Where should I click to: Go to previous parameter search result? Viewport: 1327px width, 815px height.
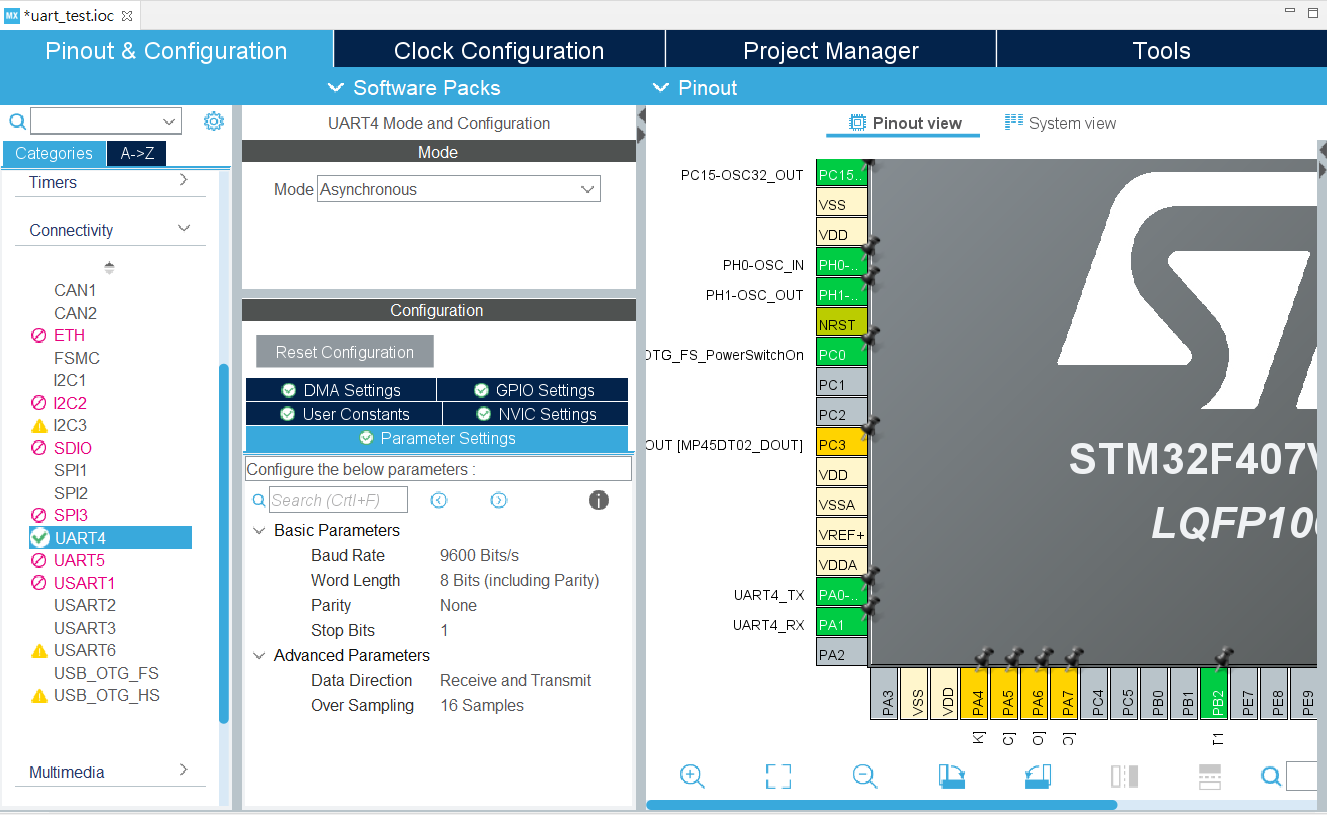pyautogui.click(x=438, y=500)
